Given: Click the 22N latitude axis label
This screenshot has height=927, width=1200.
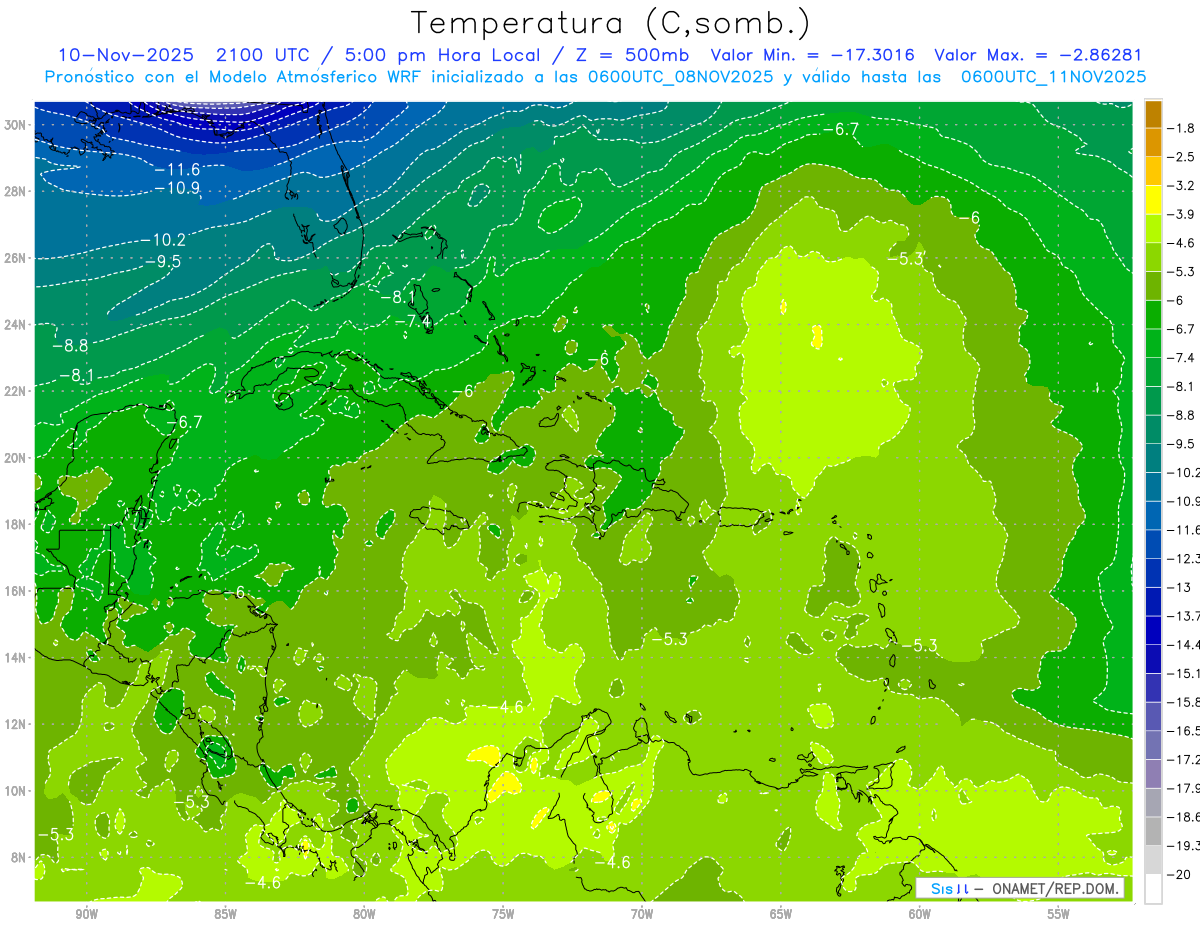Looking at the screenshot, I should coord(17,391).
